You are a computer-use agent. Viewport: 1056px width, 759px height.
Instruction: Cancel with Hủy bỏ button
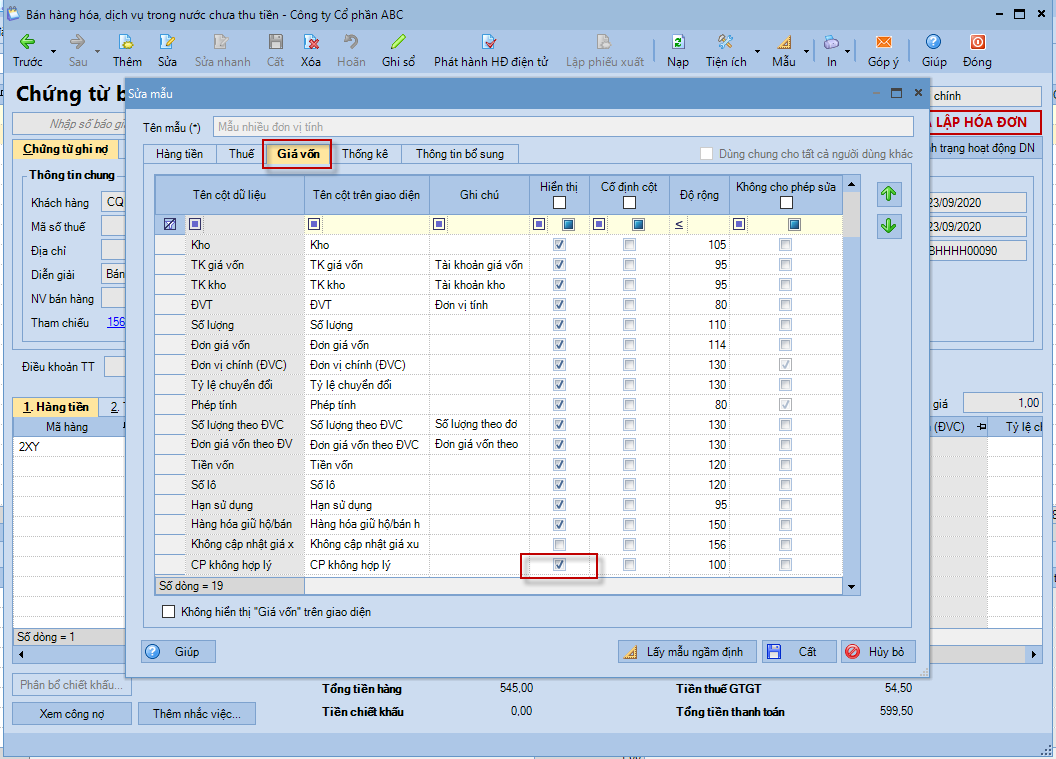(x=878, y=651)
